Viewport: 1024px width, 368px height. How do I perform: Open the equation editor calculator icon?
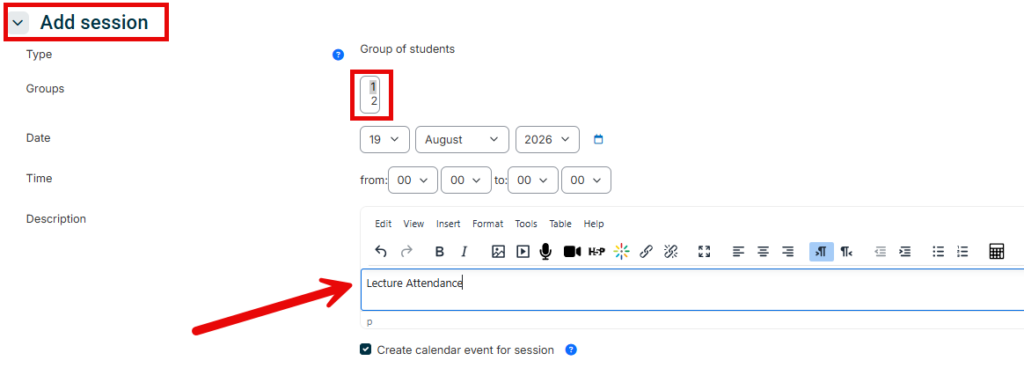[x=996, y=252]
